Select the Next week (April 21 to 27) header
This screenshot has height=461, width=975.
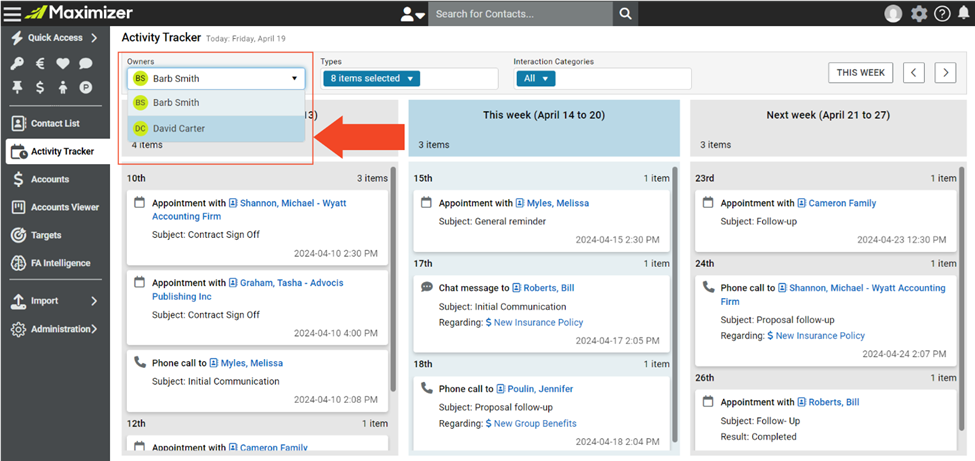click(x=828, y=128)
